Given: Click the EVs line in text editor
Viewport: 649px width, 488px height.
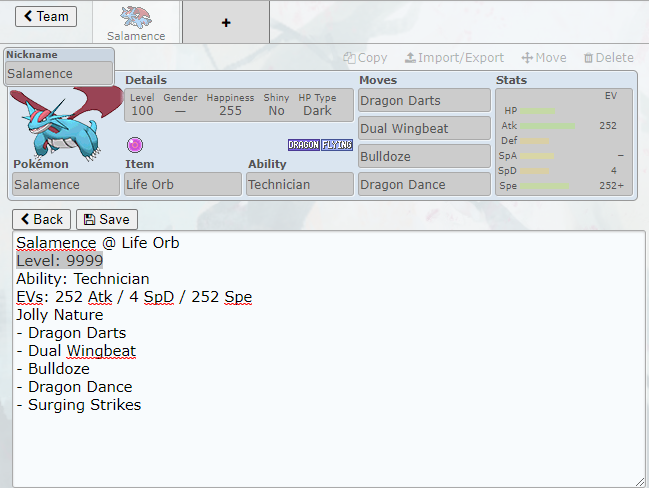Looking at the screenshot, I should click(x=134, y=297).
